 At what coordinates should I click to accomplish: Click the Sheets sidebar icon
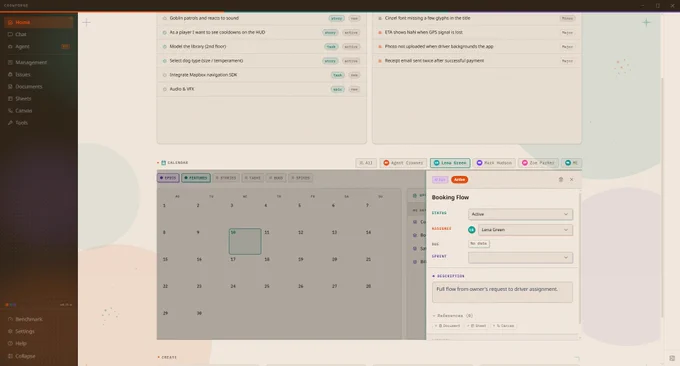10,99
